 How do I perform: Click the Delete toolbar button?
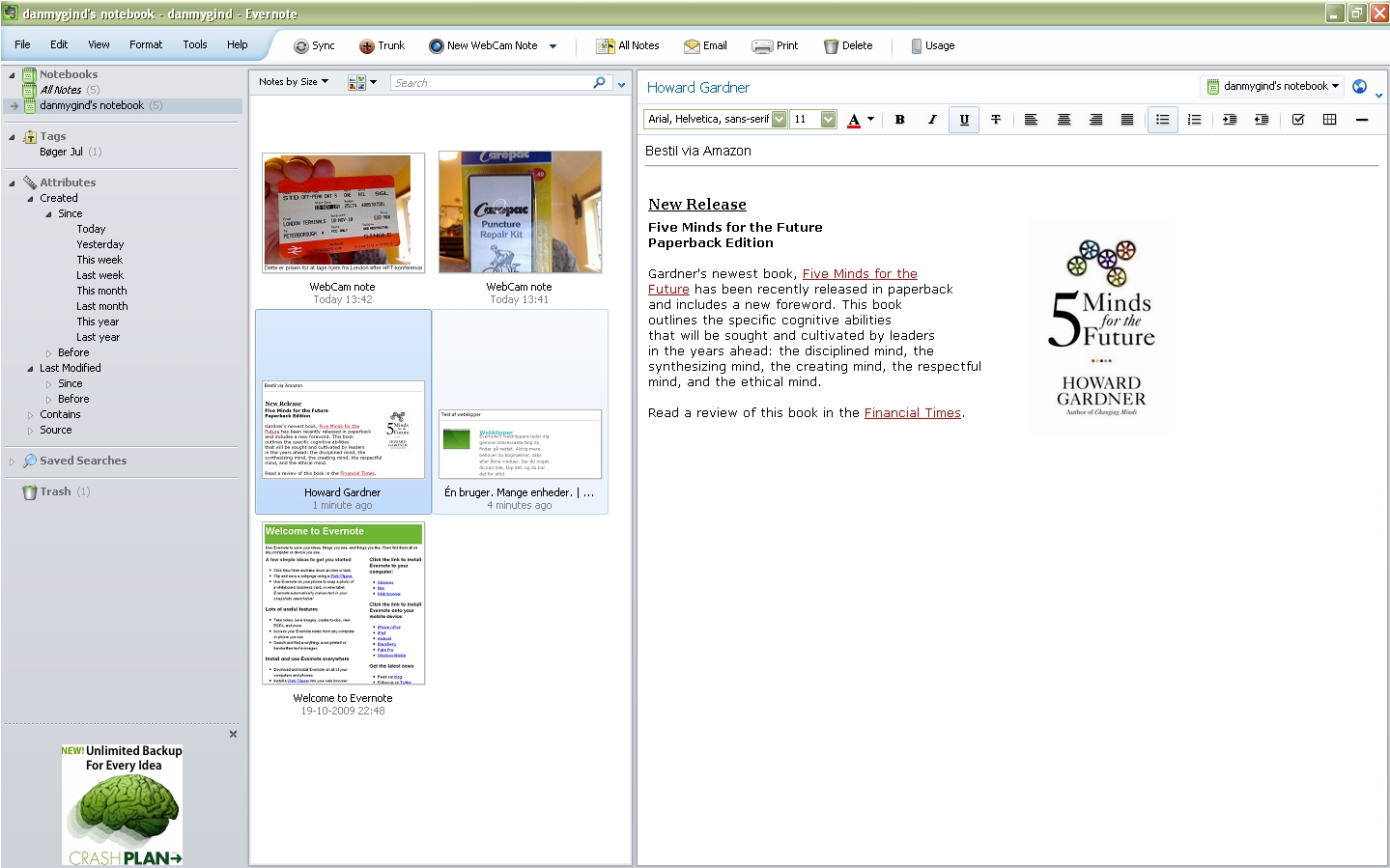848,45
